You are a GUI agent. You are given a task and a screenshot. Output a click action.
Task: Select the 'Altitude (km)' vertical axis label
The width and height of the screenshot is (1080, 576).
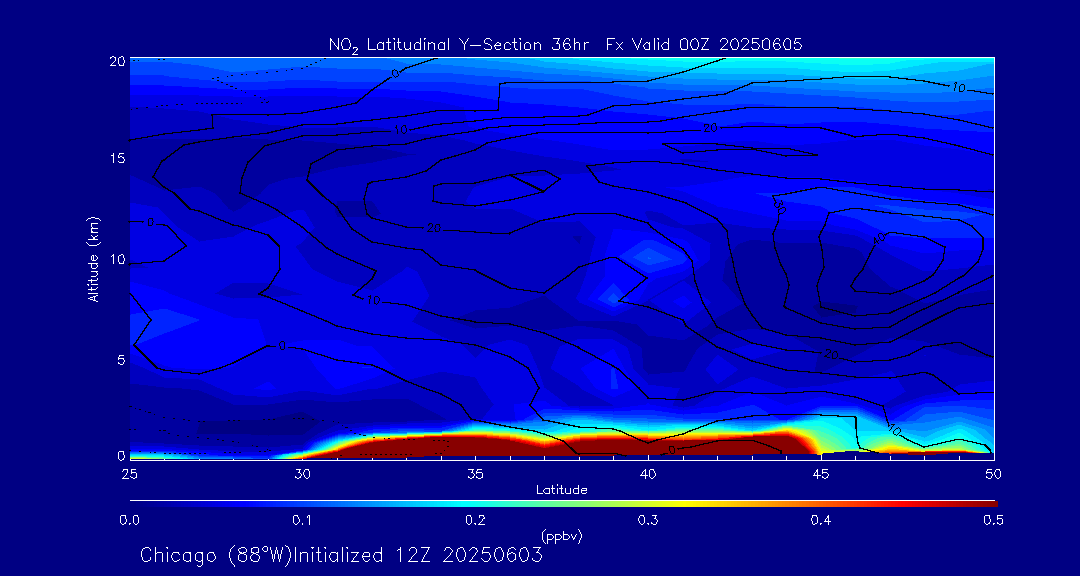tap(94, 258)
